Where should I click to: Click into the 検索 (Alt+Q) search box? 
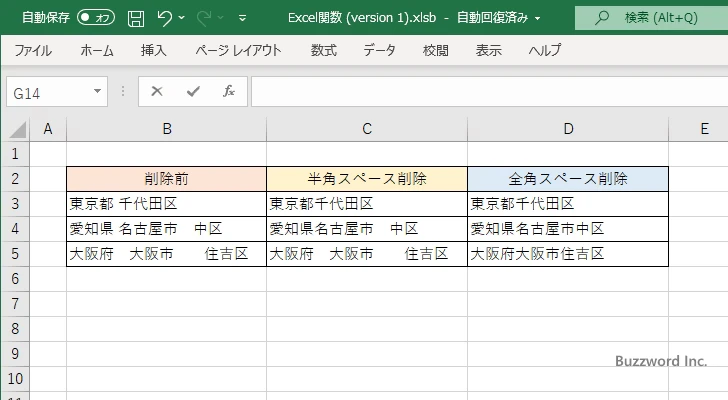point(651,18)
